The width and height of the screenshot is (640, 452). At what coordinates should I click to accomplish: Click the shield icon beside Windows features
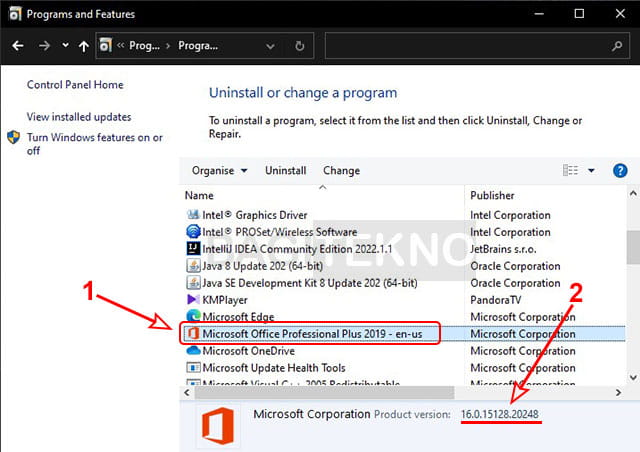pyautogui.click(x=13, y=137)
